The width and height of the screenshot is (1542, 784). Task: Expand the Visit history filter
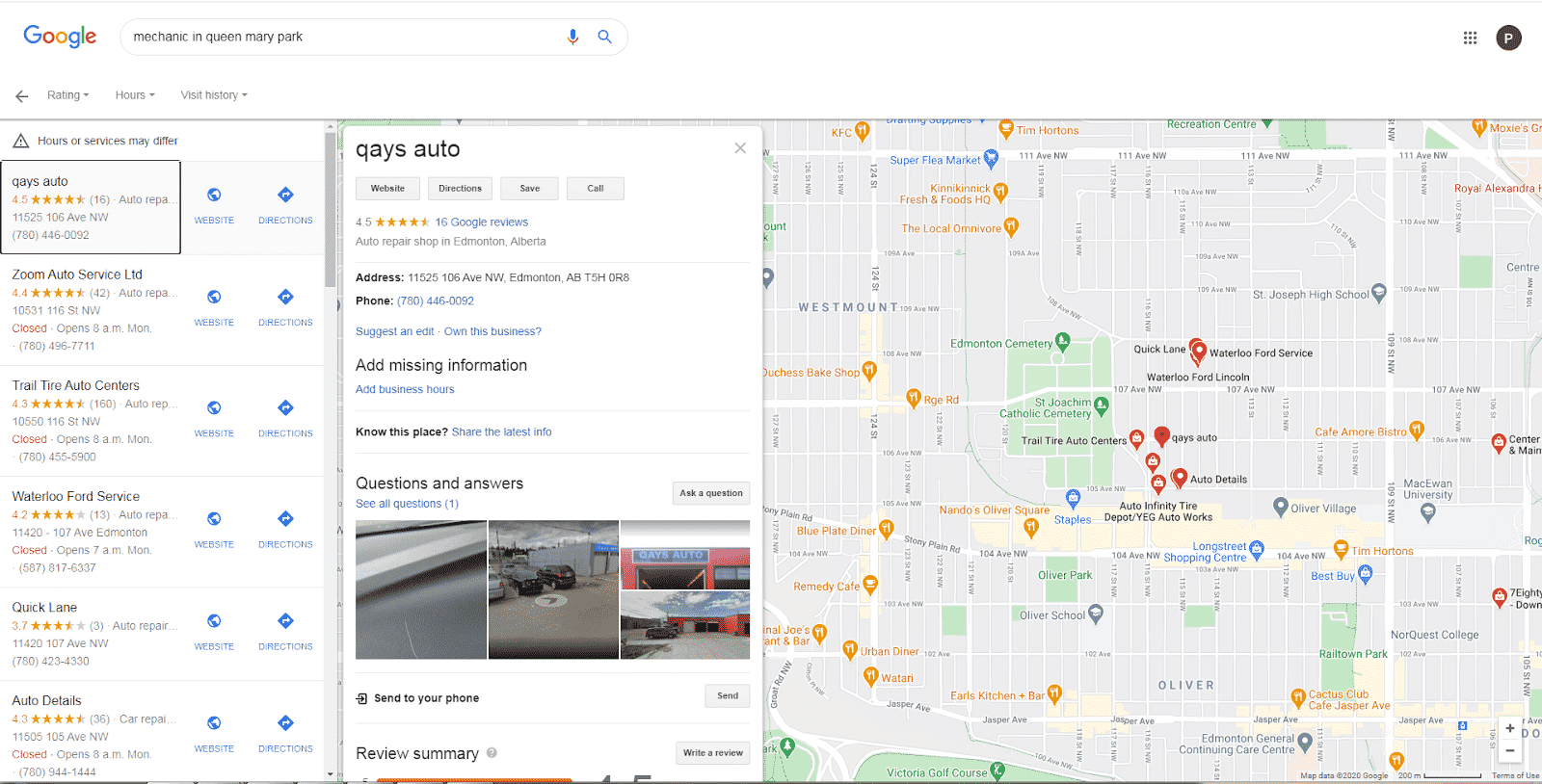[x=213, y=95]
